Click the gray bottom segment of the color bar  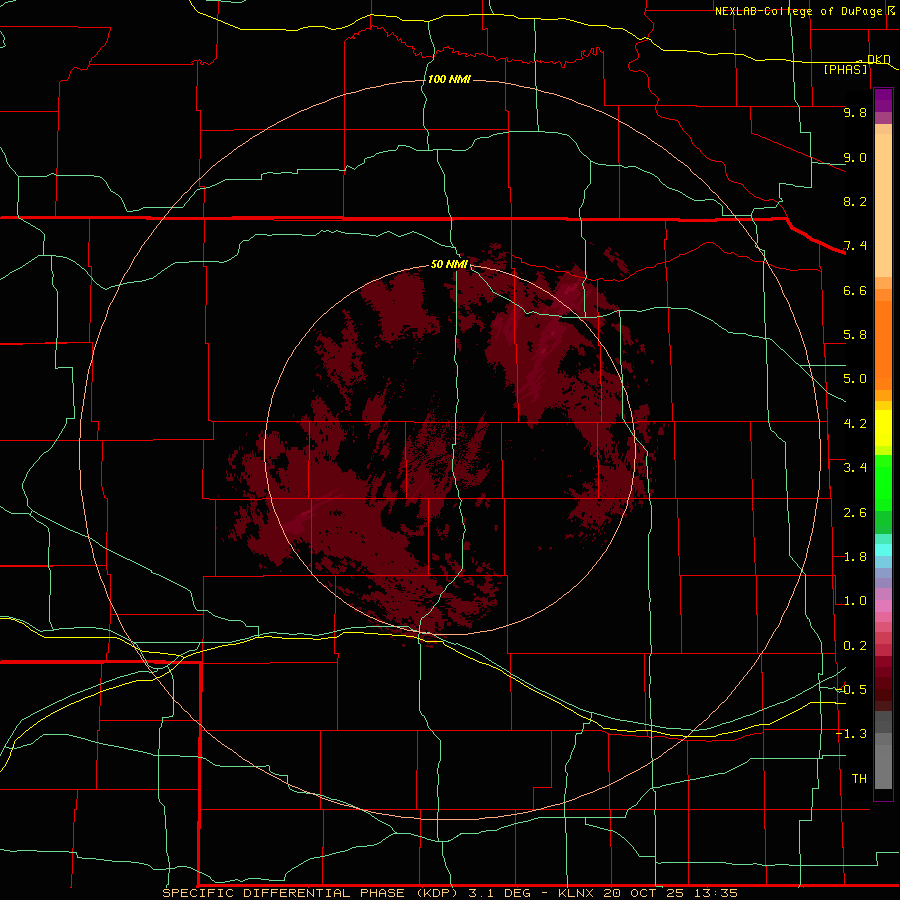click(883, 766)
